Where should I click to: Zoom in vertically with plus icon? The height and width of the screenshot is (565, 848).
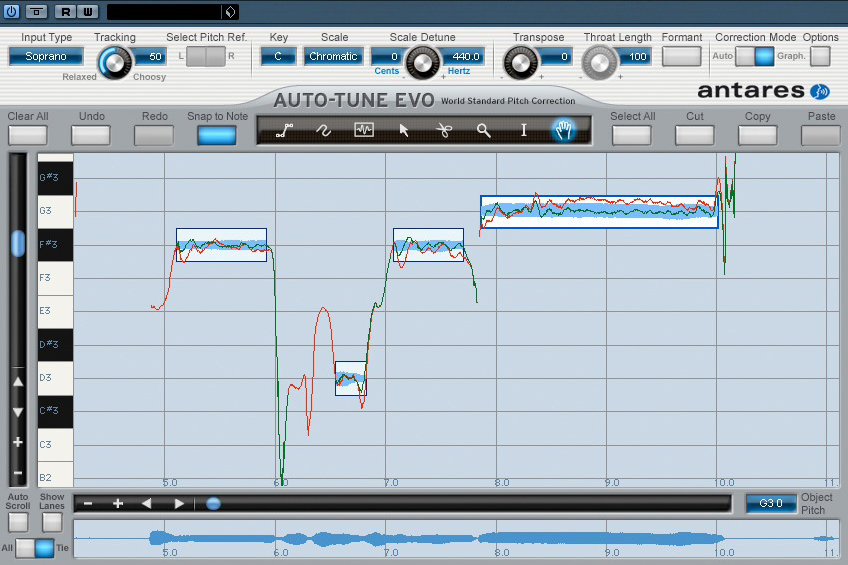(x=18, y=442)
